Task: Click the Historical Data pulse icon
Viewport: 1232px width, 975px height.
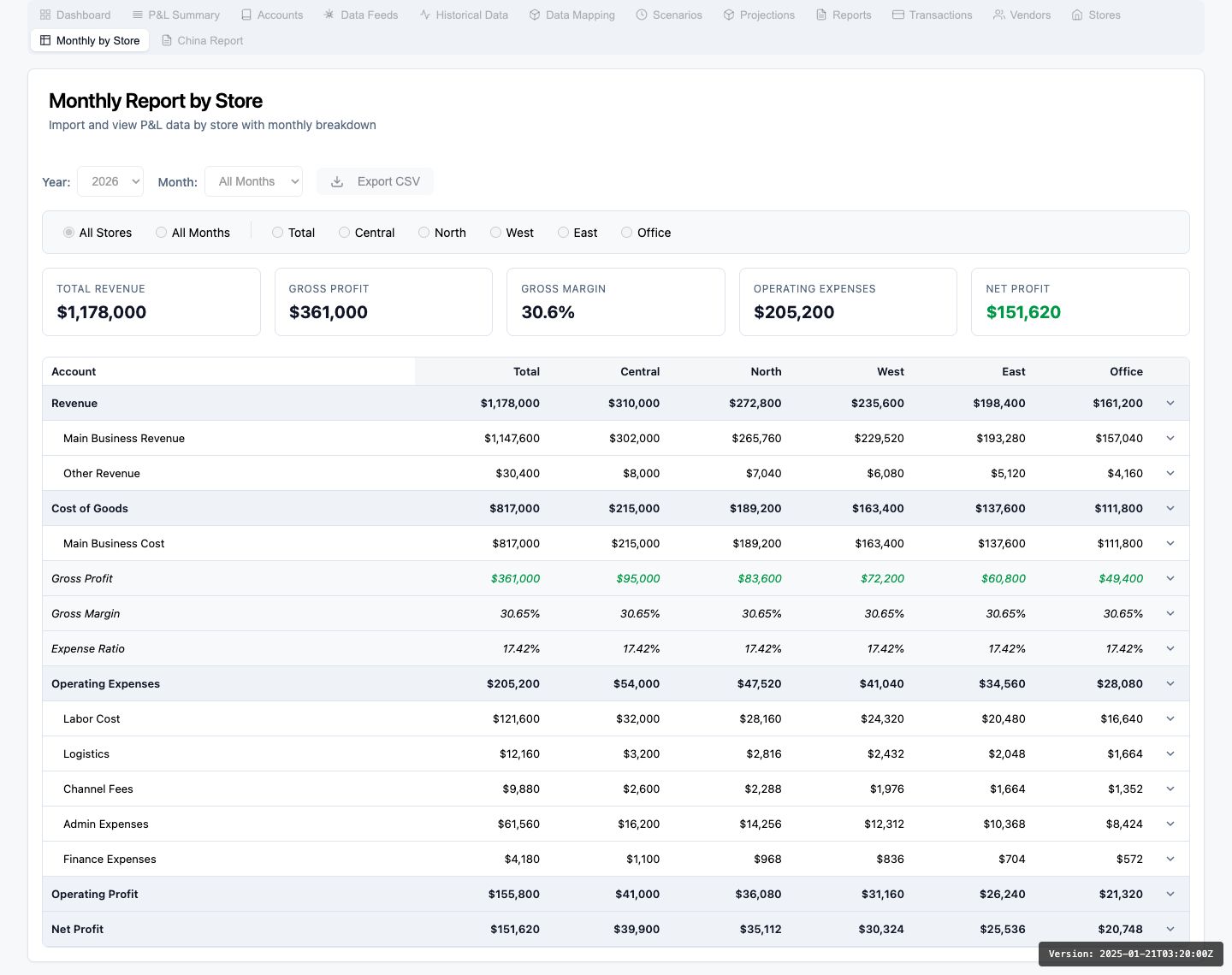Action: (x=425, y=15)
